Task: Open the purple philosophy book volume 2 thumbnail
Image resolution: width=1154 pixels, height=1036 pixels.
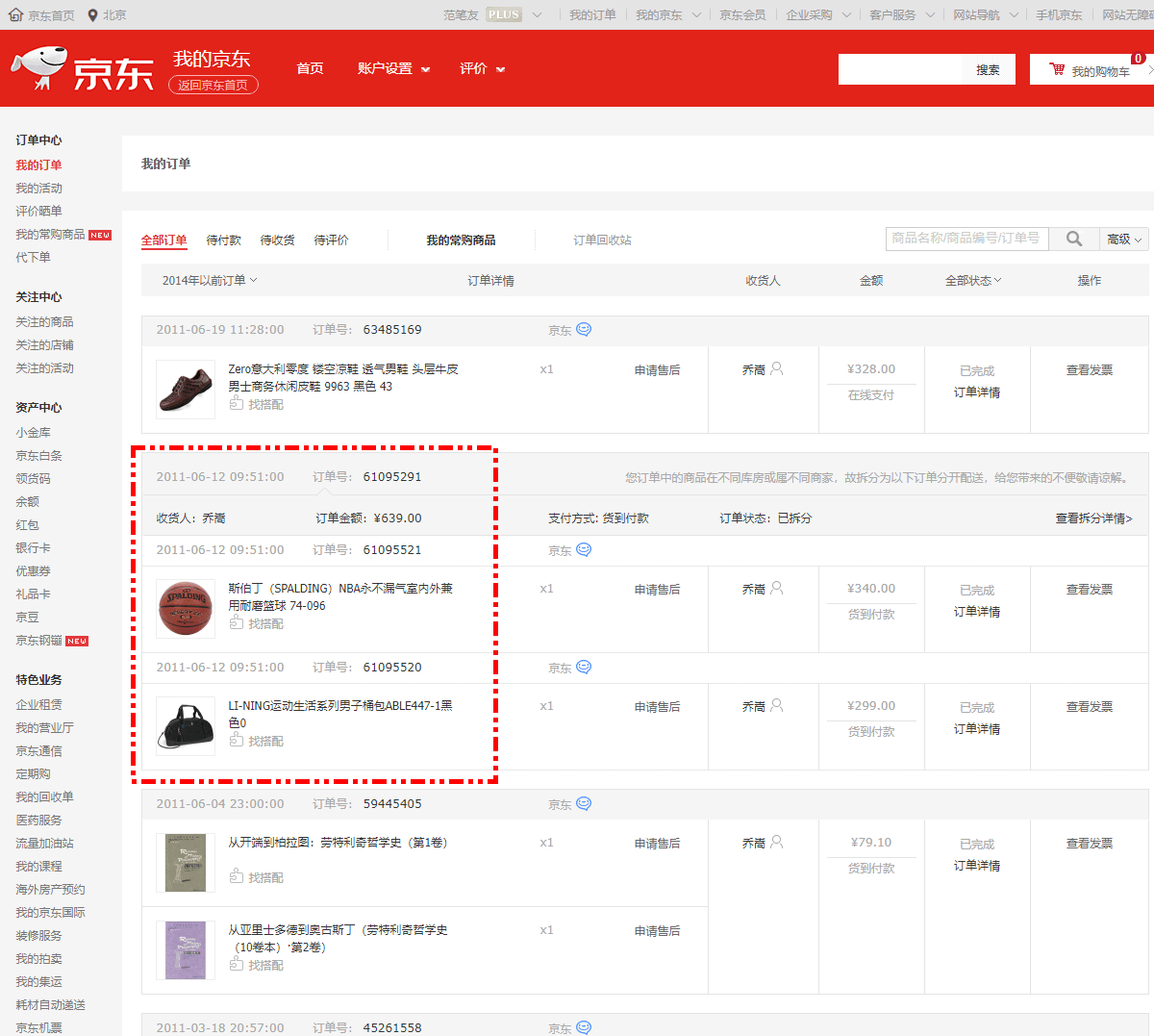Action: click(186, 950)
